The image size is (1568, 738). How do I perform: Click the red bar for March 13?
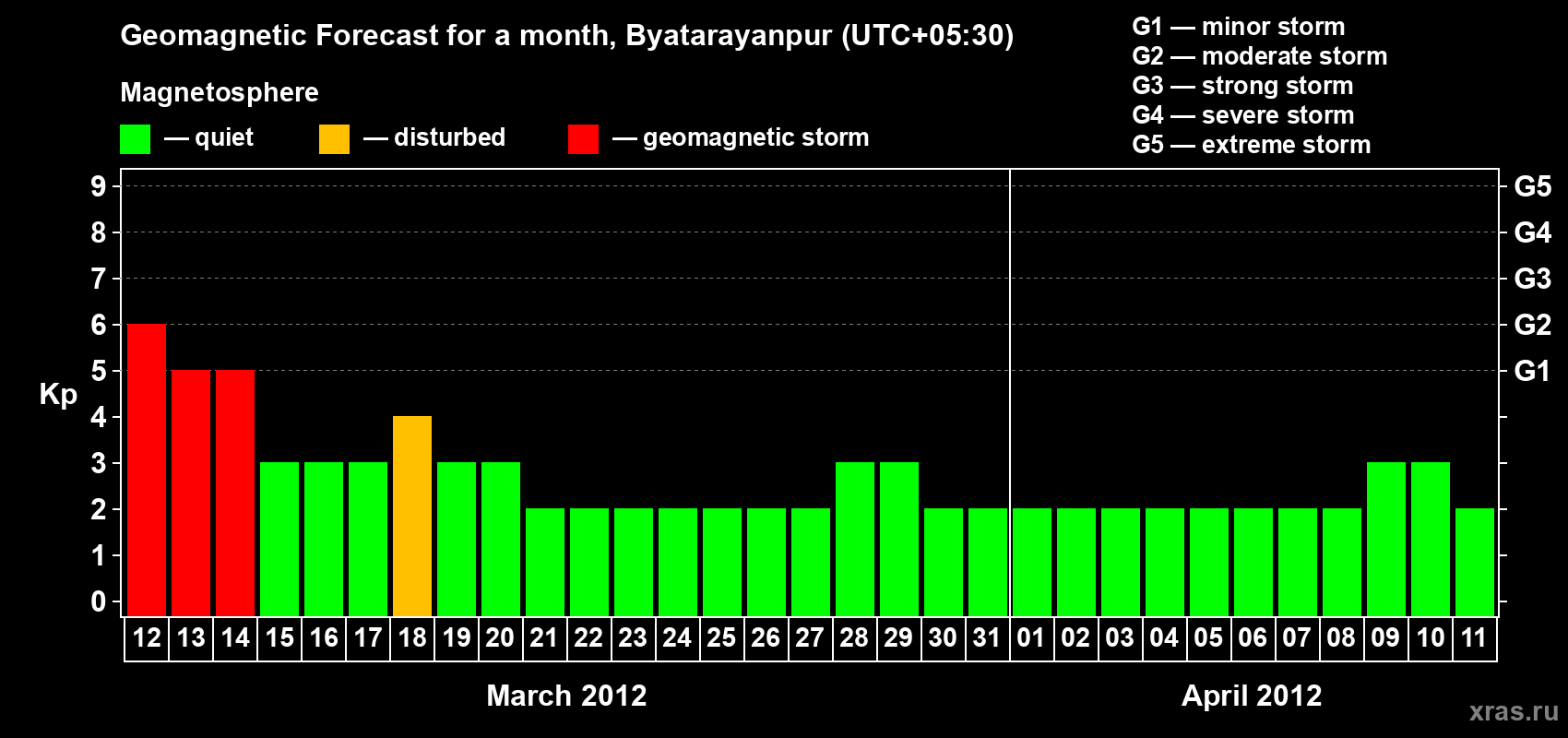pyautogui.click(x=191, y=493)
